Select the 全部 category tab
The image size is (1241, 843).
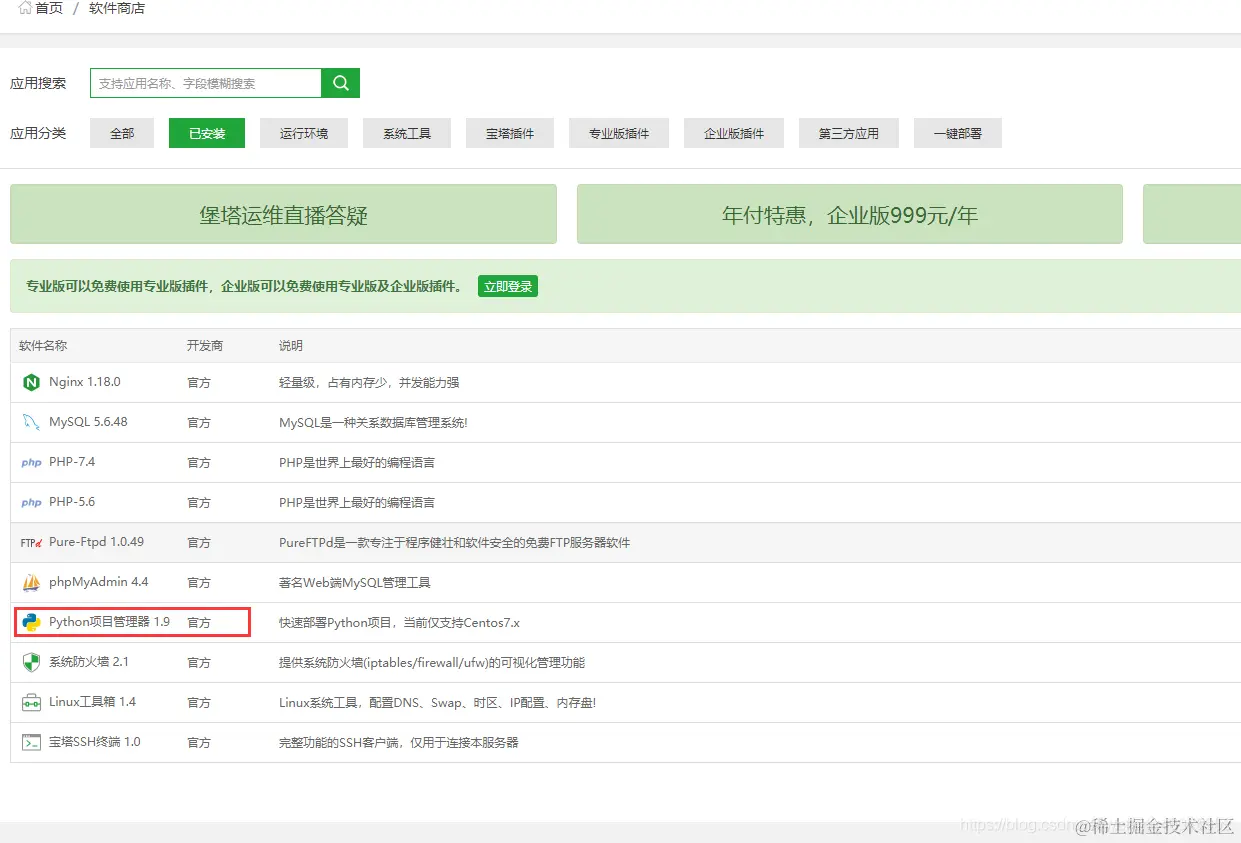point(121,132)
